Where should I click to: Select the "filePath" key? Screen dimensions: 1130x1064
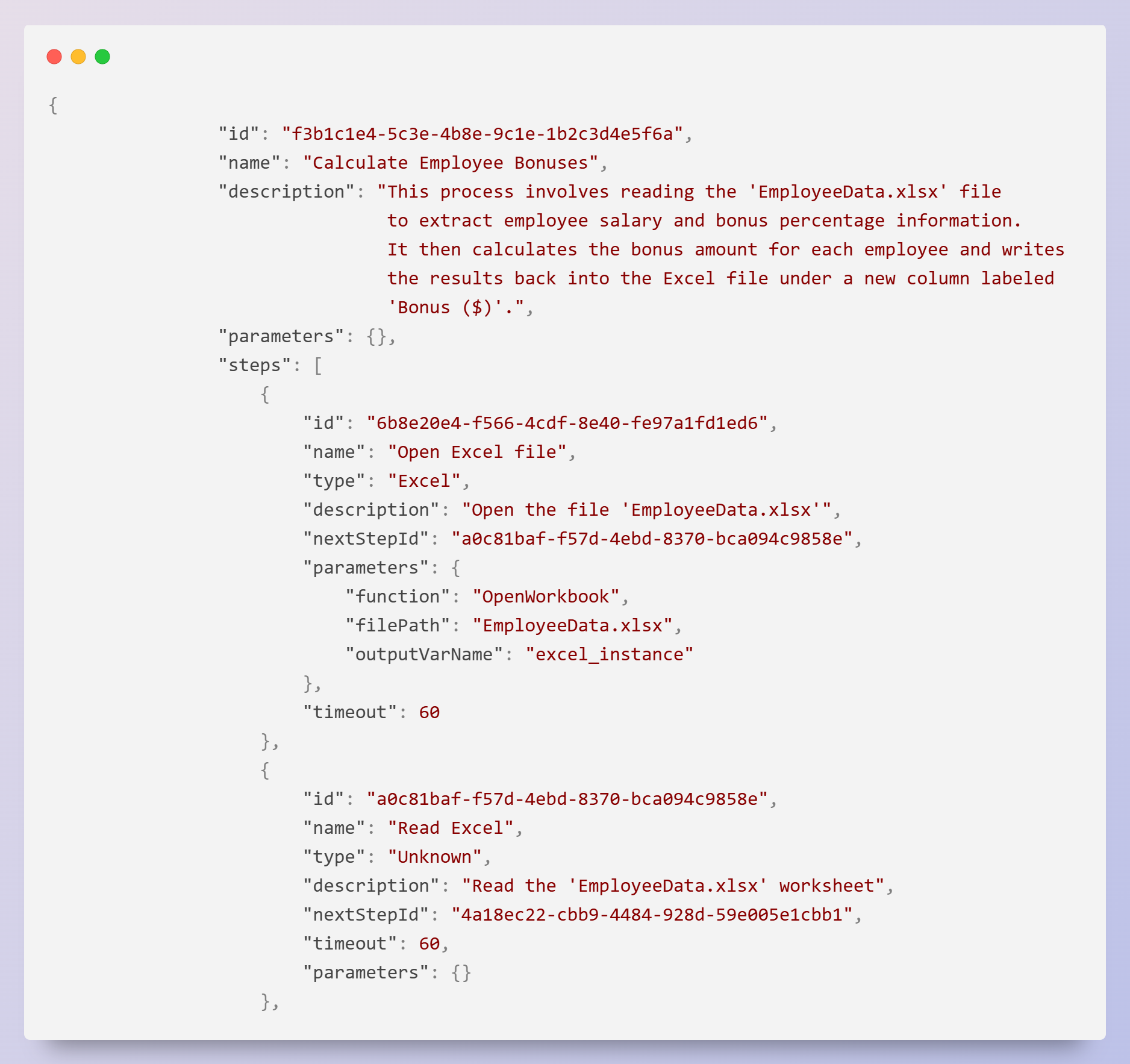[x=398, y=625]
